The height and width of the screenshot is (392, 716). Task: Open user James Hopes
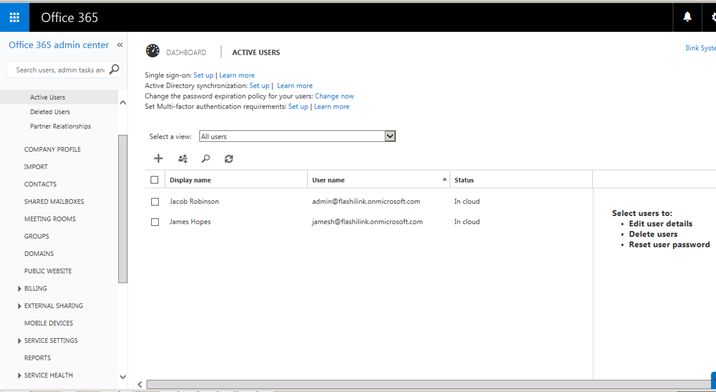(190, 222)
